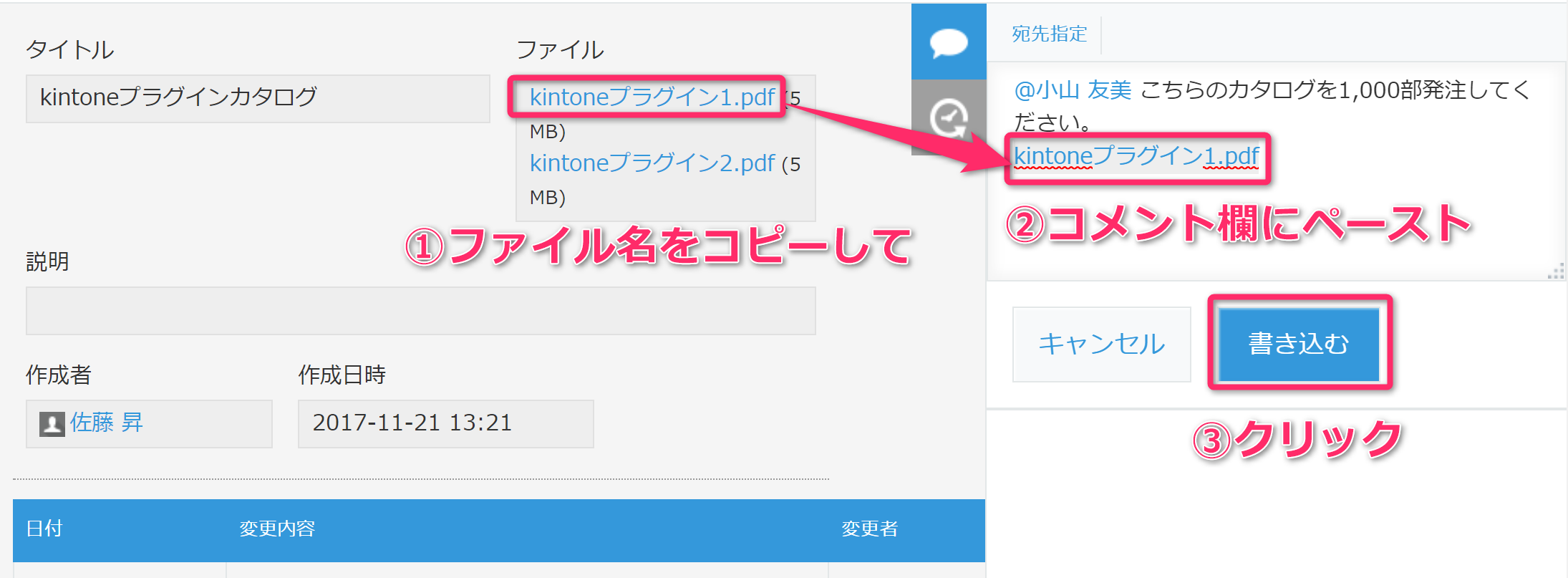
Task: Click the user avatar icon beside 佐藤 昇
Action: pos(52,423)
